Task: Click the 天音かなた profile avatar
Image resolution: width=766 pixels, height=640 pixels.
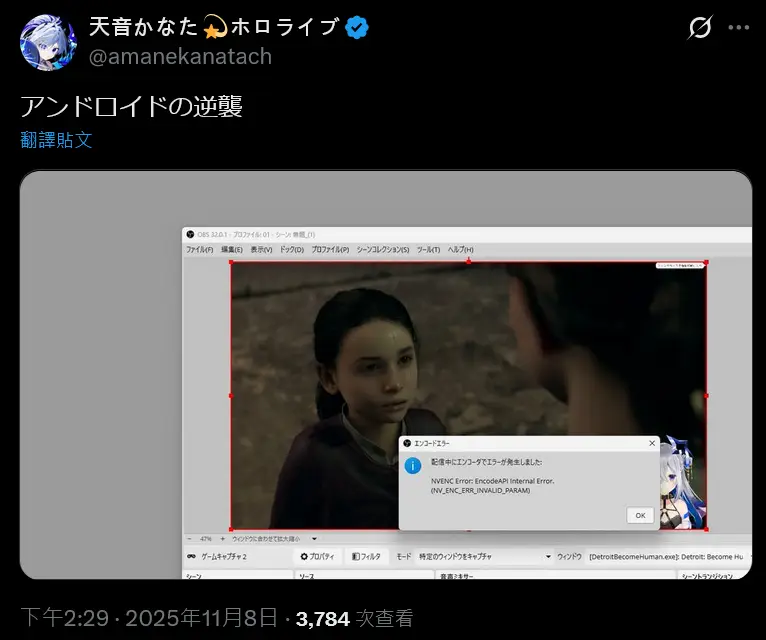Action: [x=47, y=43]
